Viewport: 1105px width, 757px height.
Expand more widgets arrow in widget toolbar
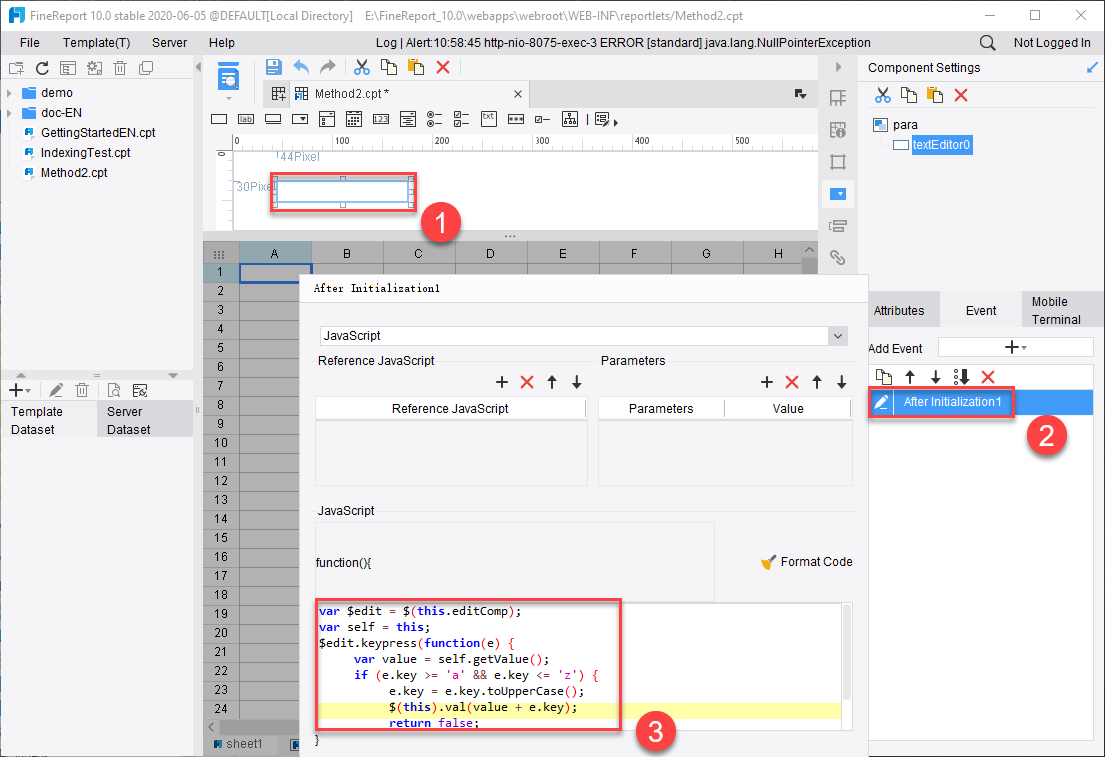[x=616, y=123]
